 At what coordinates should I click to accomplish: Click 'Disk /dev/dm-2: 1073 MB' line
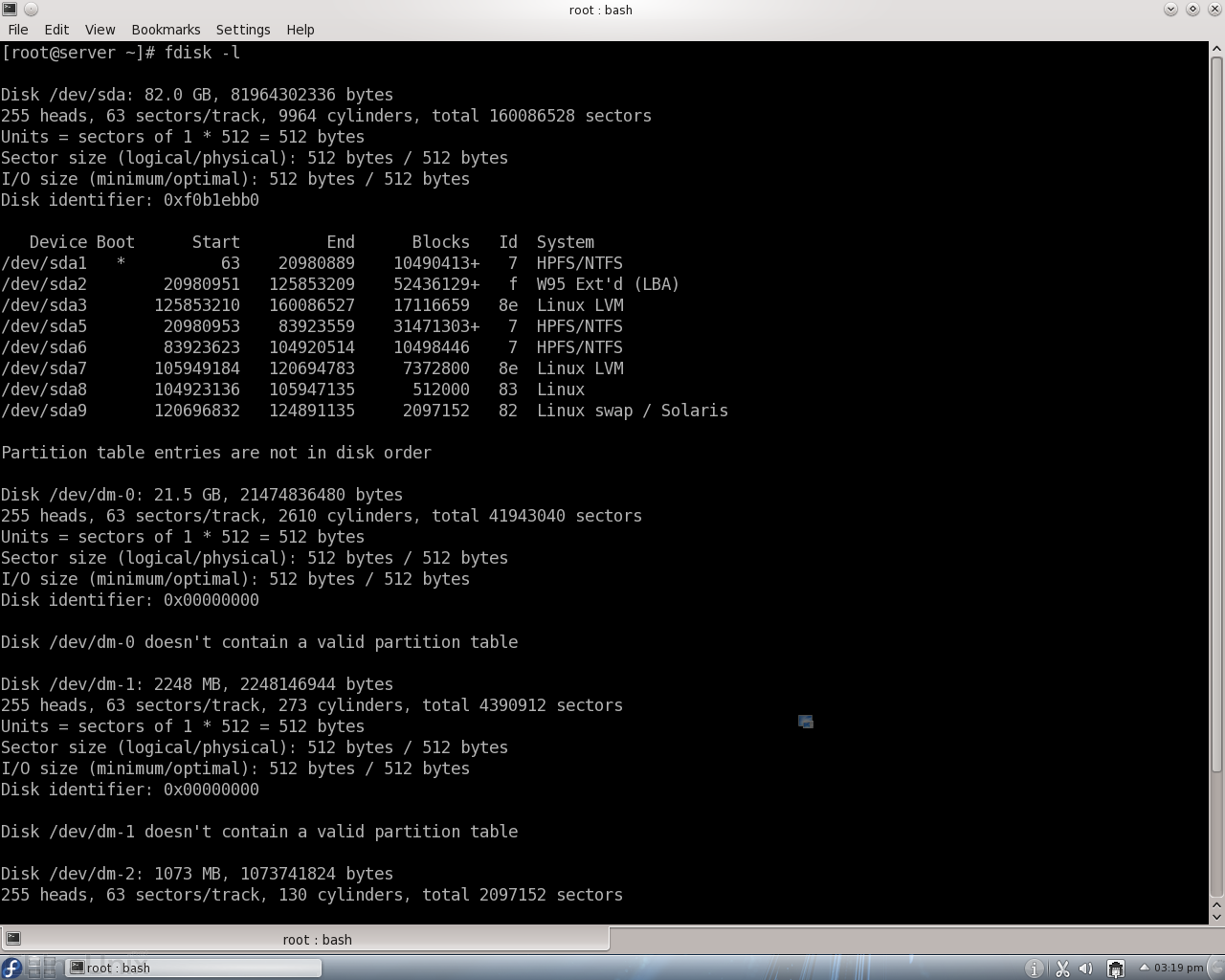point(197,874)
